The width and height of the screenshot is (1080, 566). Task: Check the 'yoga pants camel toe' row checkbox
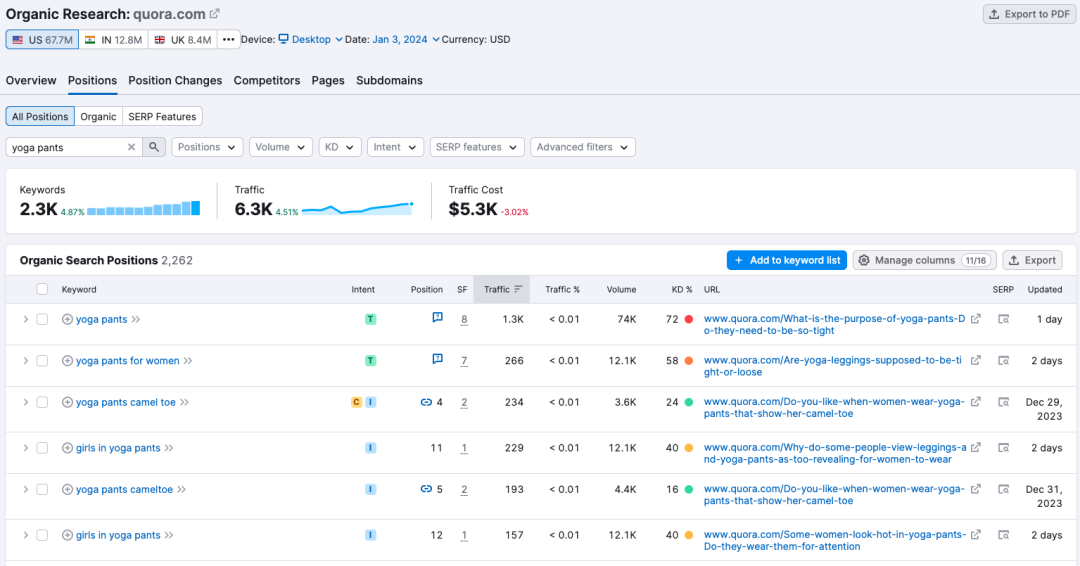click(42, 402)
